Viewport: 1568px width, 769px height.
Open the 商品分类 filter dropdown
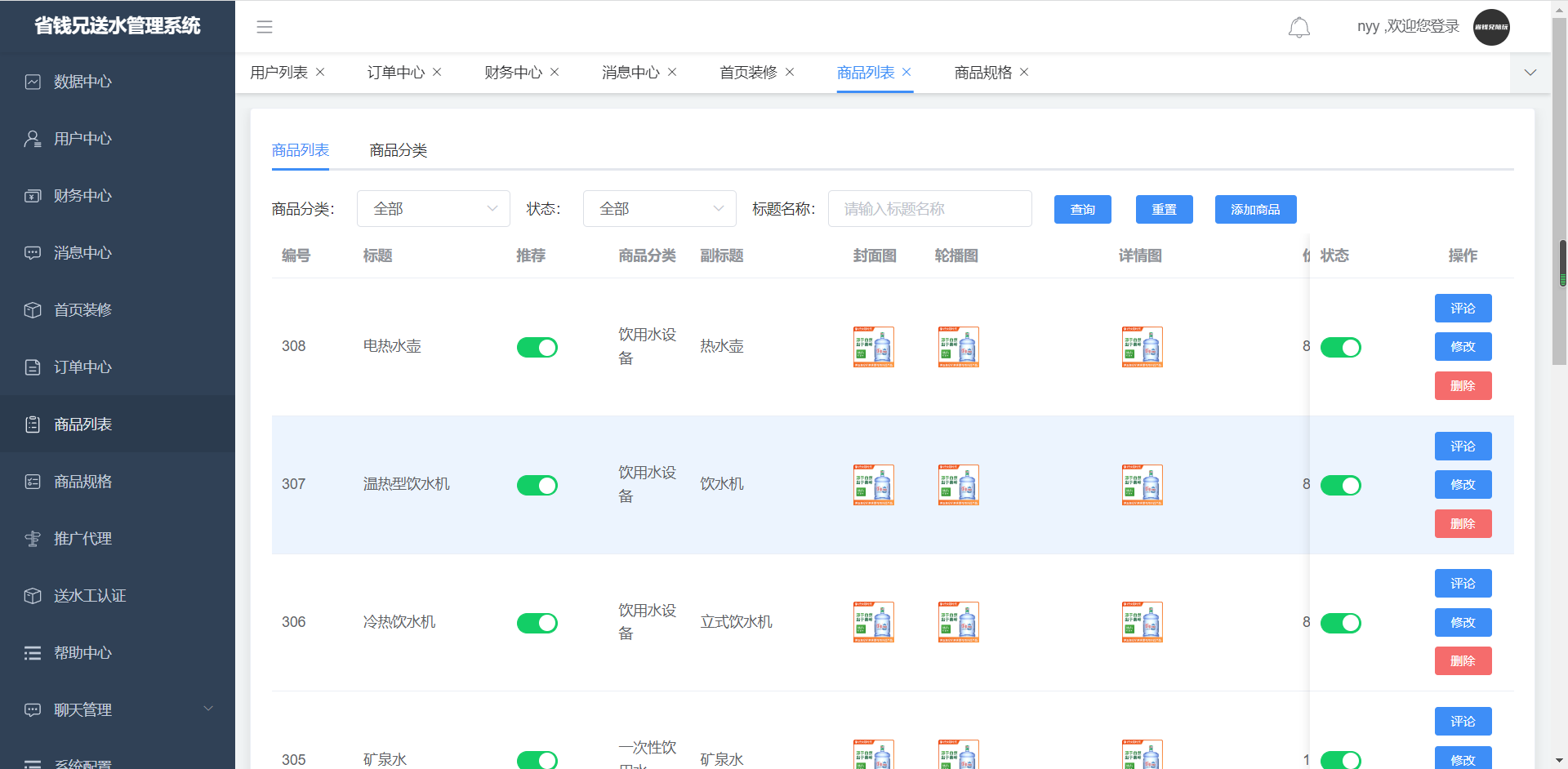pyautogui.click(x=433, y=209)
